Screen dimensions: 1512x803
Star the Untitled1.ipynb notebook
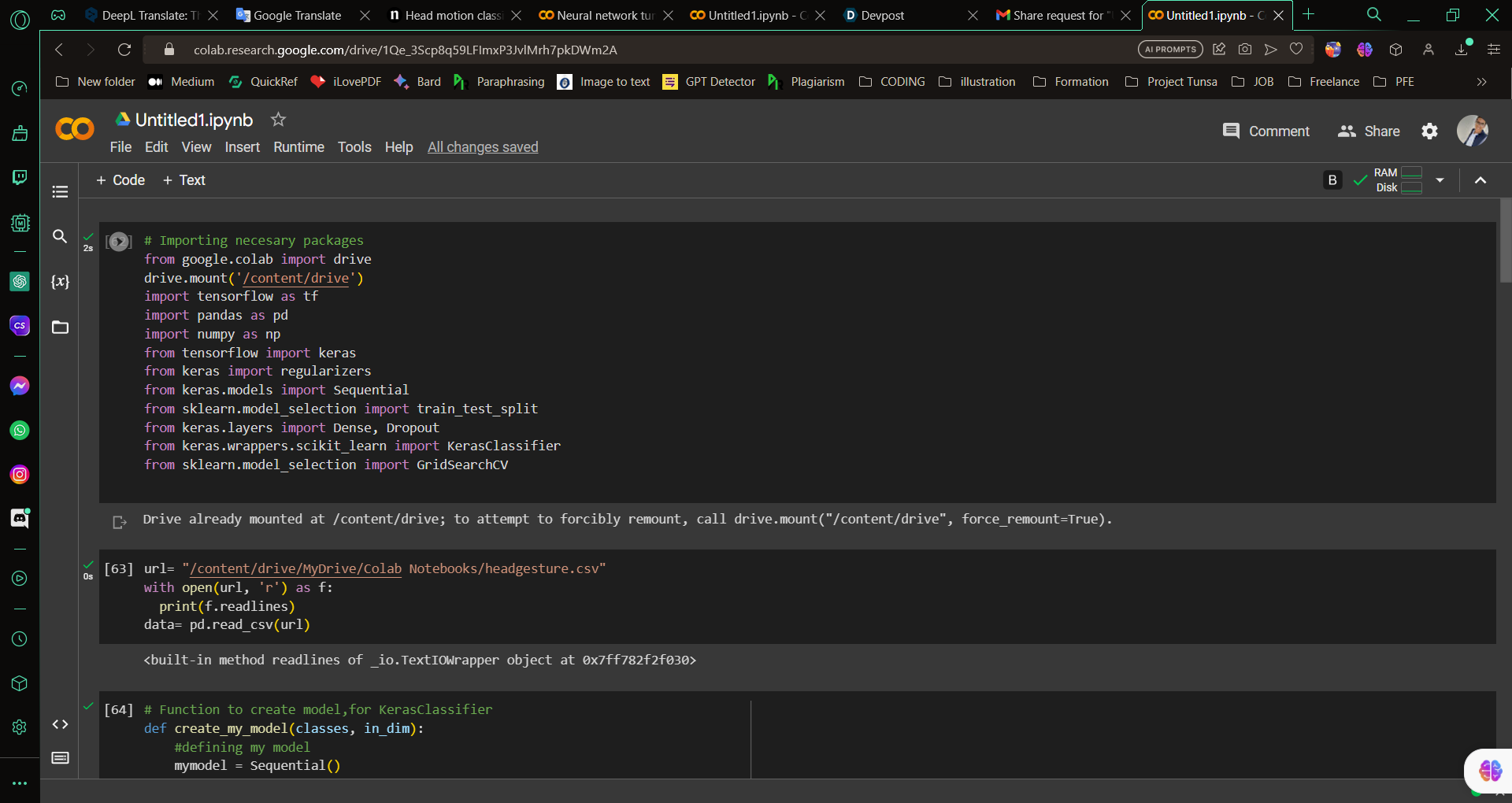(x=278, y=120)
